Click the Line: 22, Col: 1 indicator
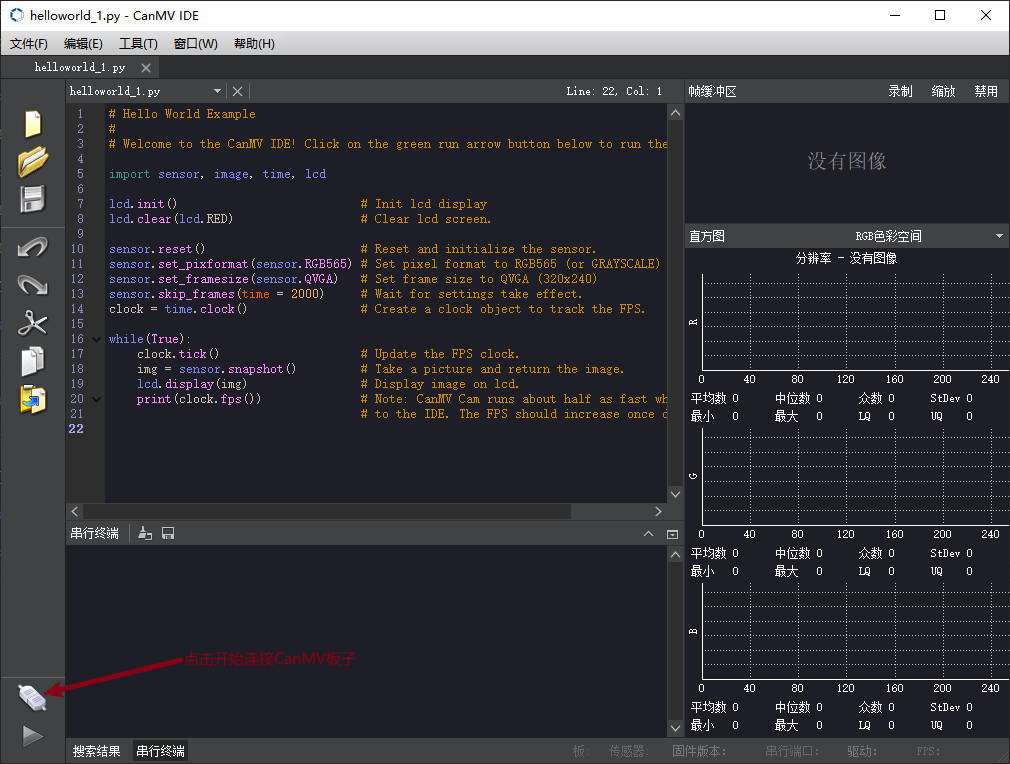The width and height of the screenshot is (1010, 764). [614, 91]
